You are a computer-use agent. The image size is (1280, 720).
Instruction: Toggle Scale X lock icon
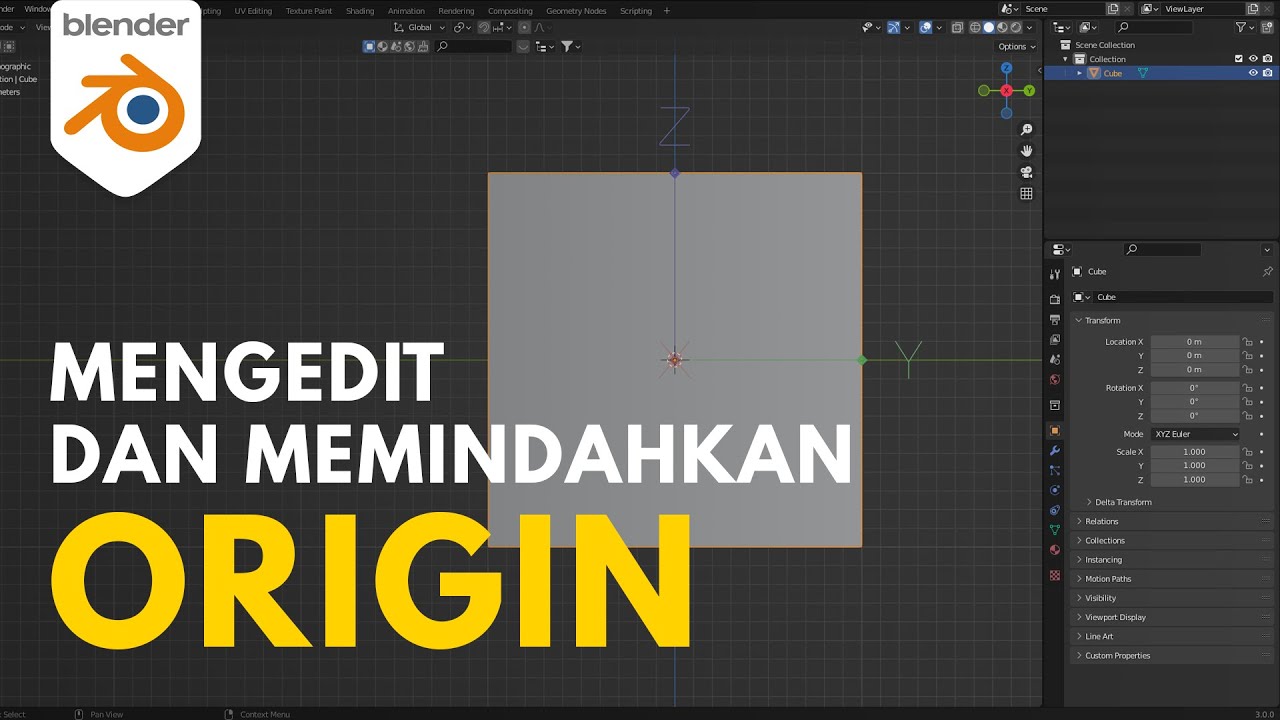tap(1247, 452)
